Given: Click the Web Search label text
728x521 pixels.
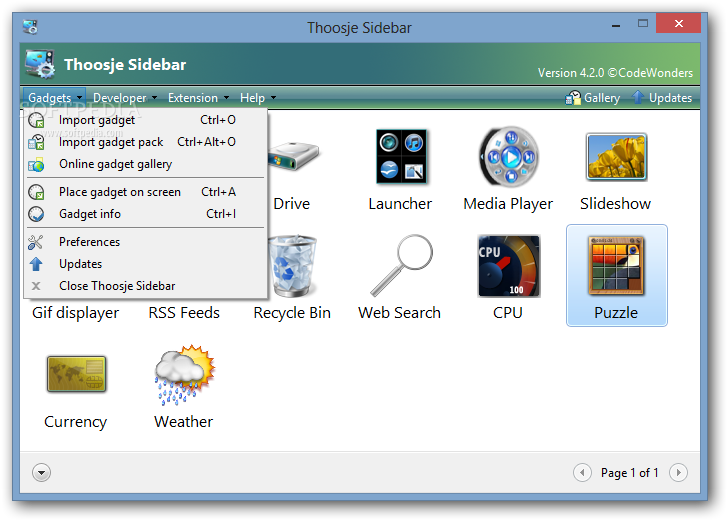Looking at the screenshot, I should [399, 313].
